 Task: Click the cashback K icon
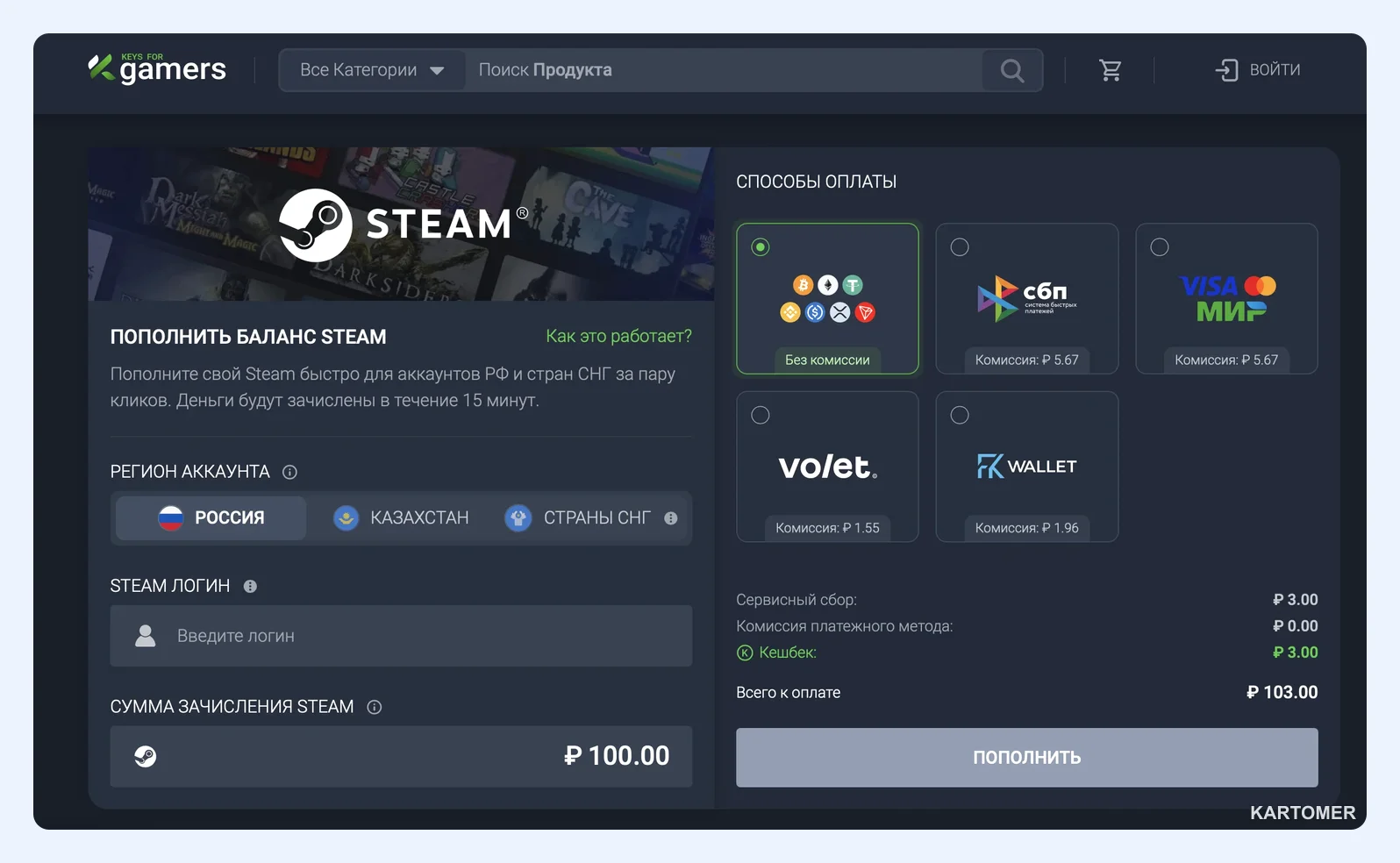pos(745,653)
